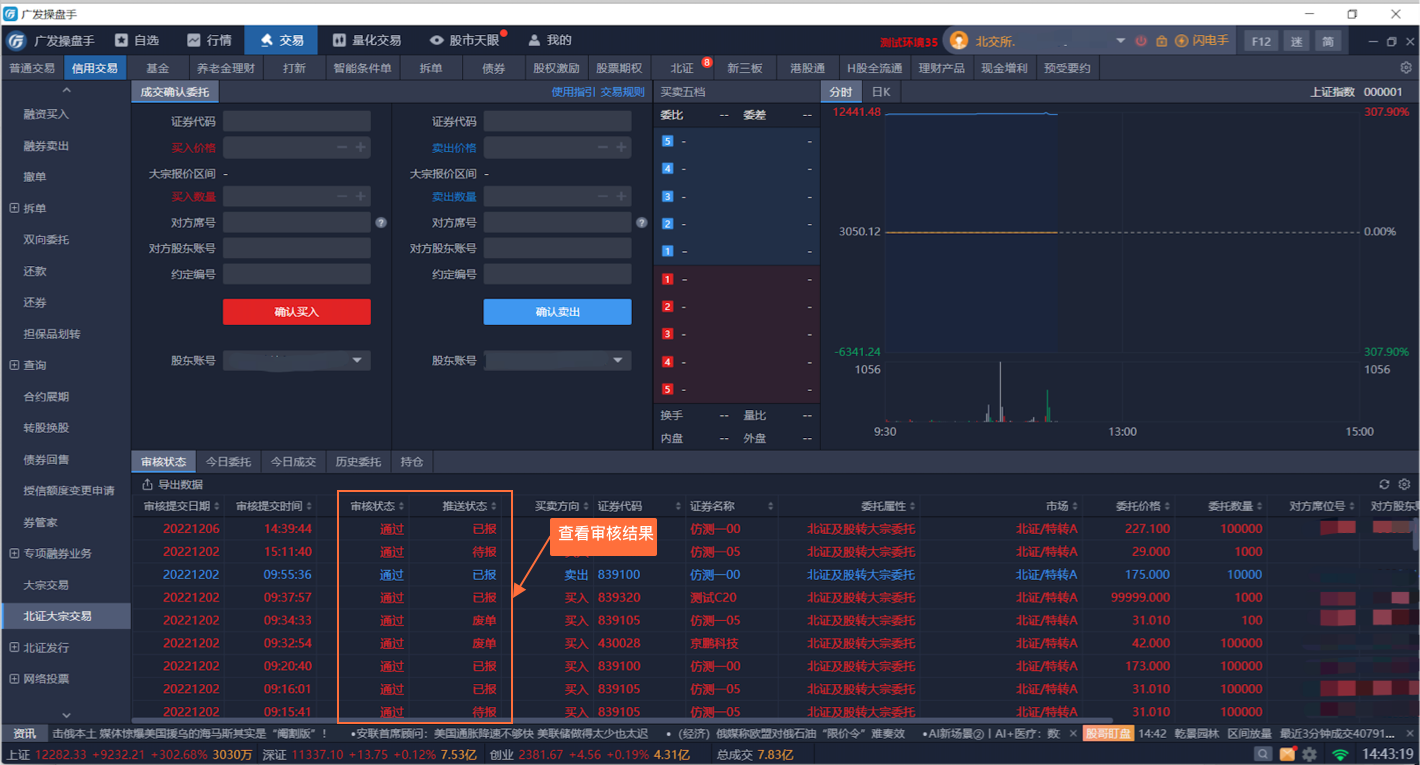Viewport: 1420px width, 765px height.
Task: Click the 确认买入 button
Action: (x=297, y=312)
